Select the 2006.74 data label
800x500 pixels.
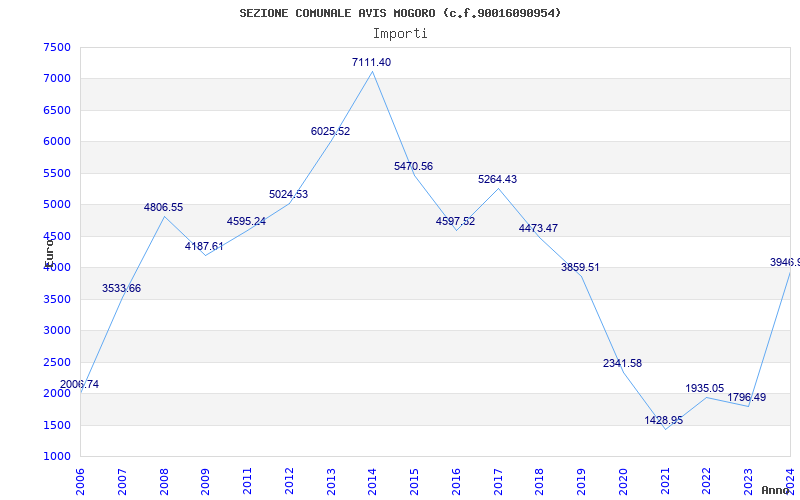click(x=80, y=384)
